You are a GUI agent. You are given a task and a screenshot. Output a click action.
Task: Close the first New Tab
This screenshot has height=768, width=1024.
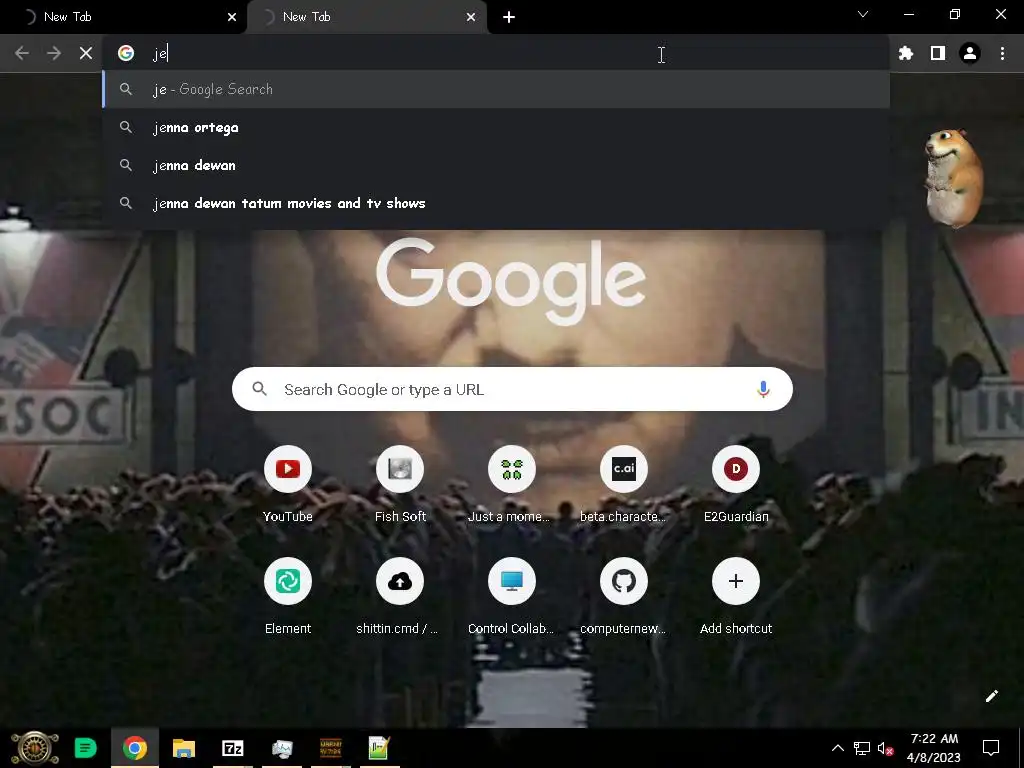point(232,17)
